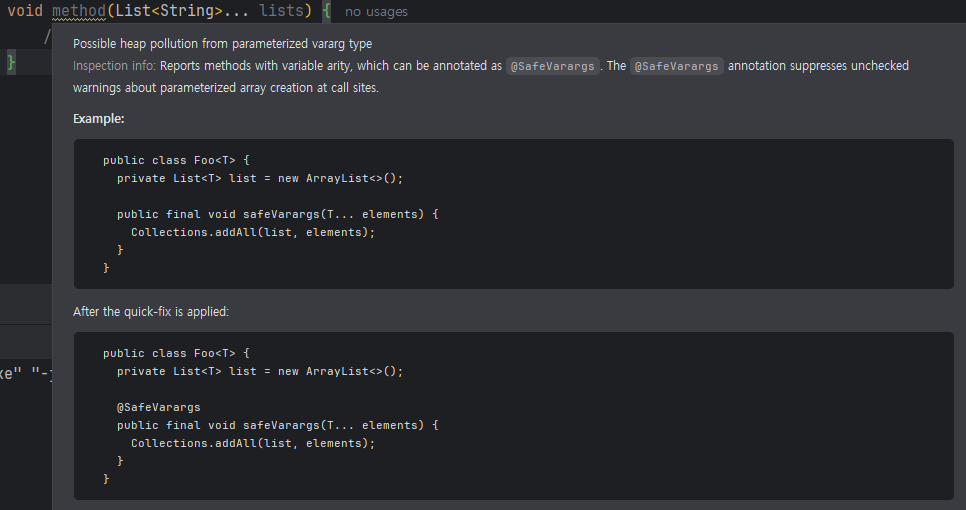Viewport: 966px width, 510px height.
Task: Click the 'Example:' heading in tooltip
Action: [x=99, y=119]
